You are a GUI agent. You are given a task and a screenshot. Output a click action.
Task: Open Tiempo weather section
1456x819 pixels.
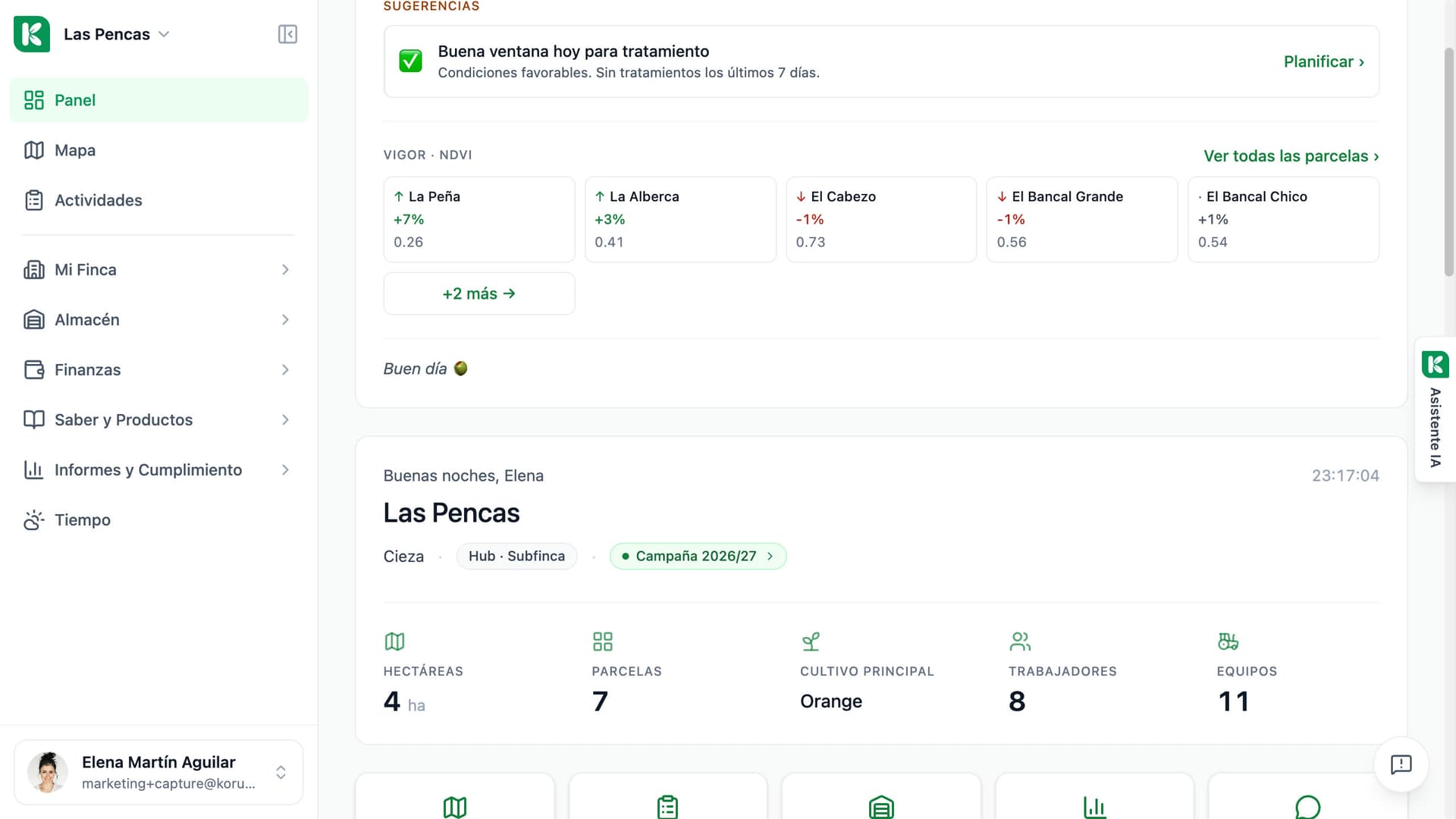click(158, 520)
